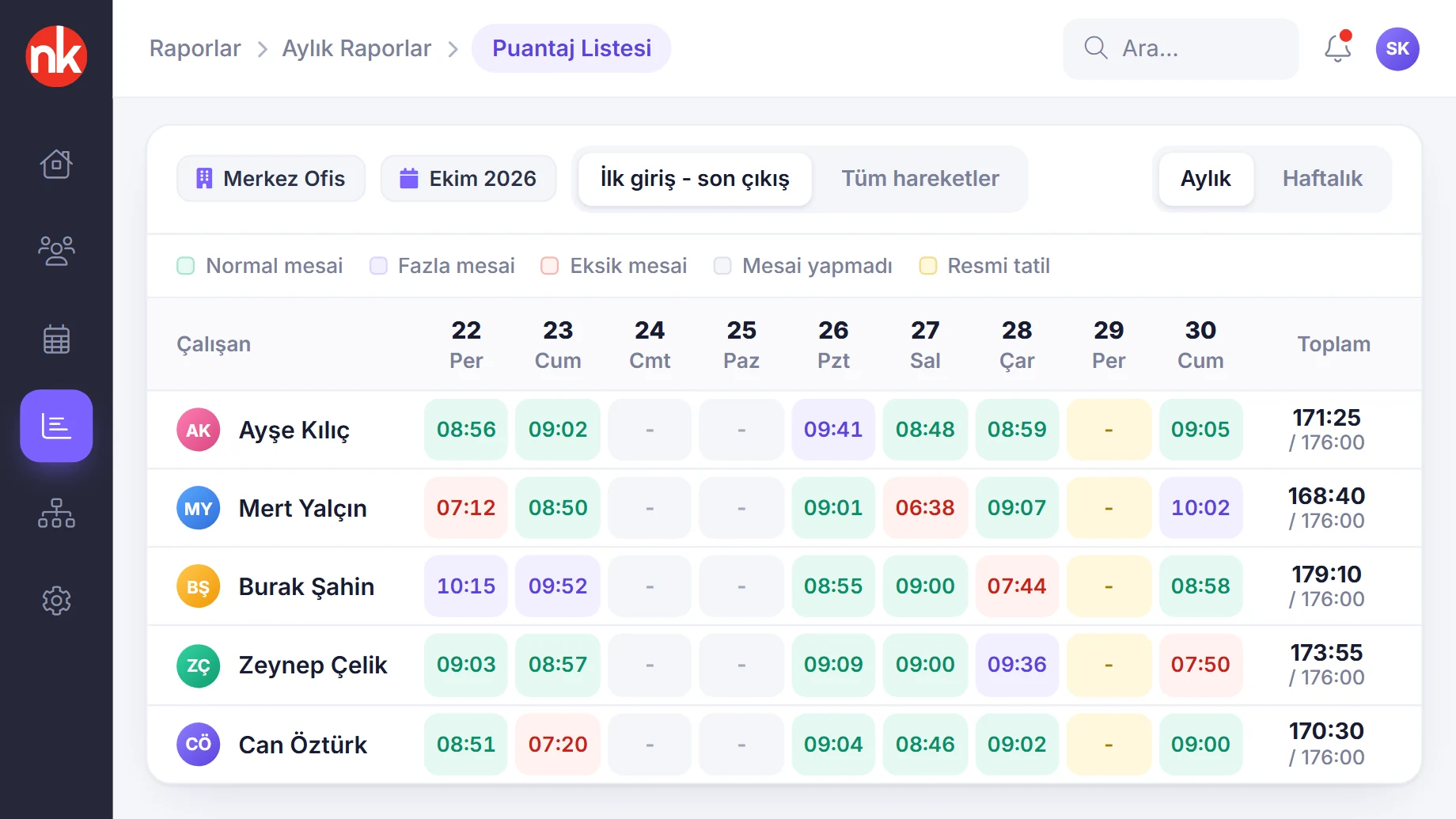Image resolution: width=1456 pixels, height=819 pixels.
Task: Switch to Haftalık view tab
Action: coord(1322,179)
